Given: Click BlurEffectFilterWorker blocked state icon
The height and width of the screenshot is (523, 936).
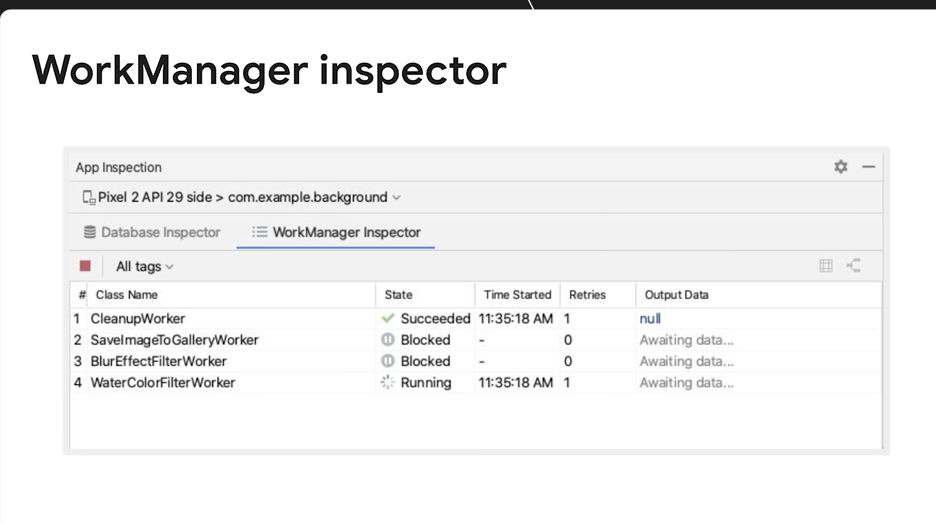Looking at the screenshot, I should pyautogui.click(x=388, y=361).
